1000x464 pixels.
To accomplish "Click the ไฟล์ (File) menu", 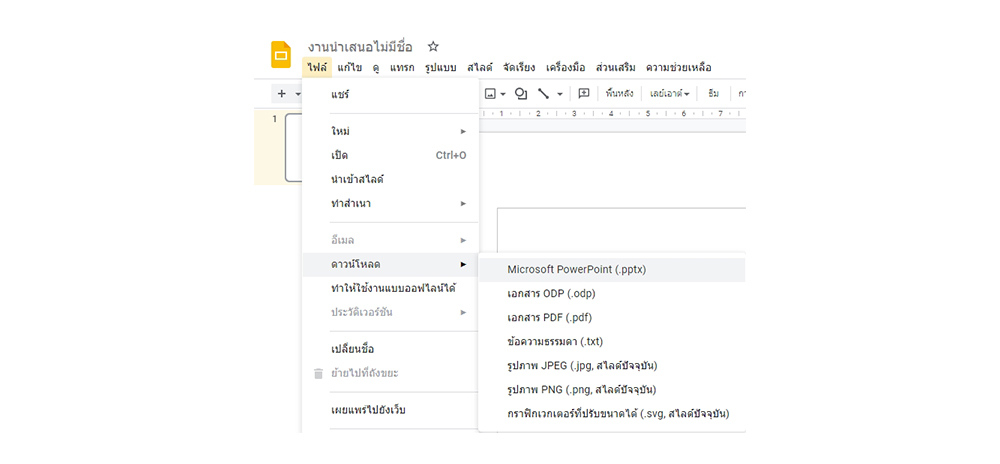I will 316,67.
